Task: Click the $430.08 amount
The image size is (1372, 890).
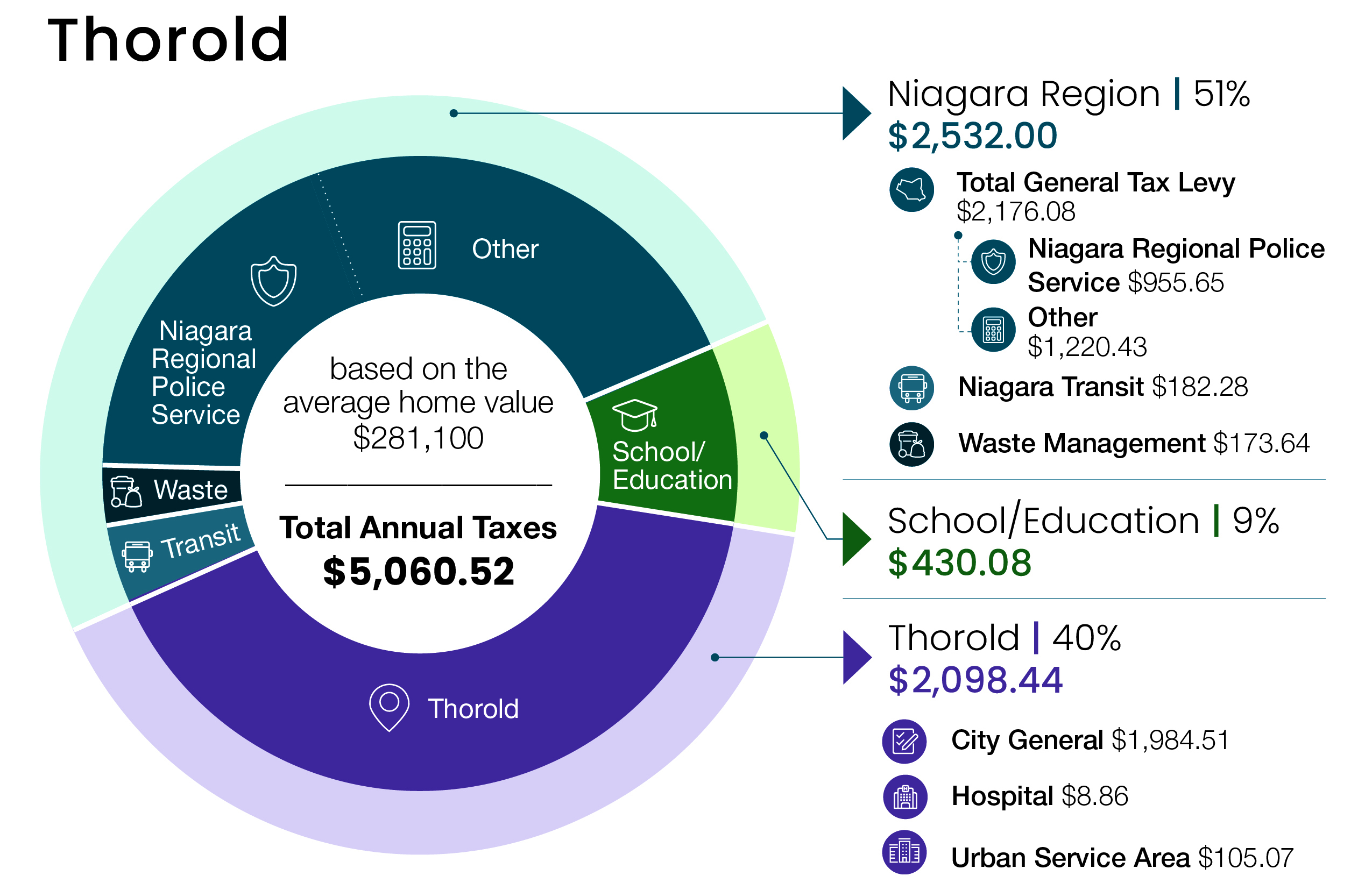Action: 960,563
